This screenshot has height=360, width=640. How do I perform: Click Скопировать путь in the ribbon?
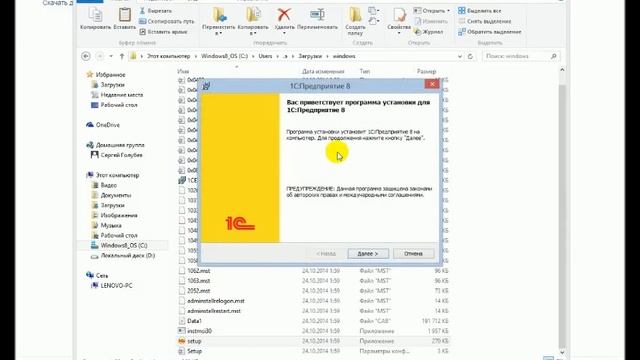tap(167, 21)
